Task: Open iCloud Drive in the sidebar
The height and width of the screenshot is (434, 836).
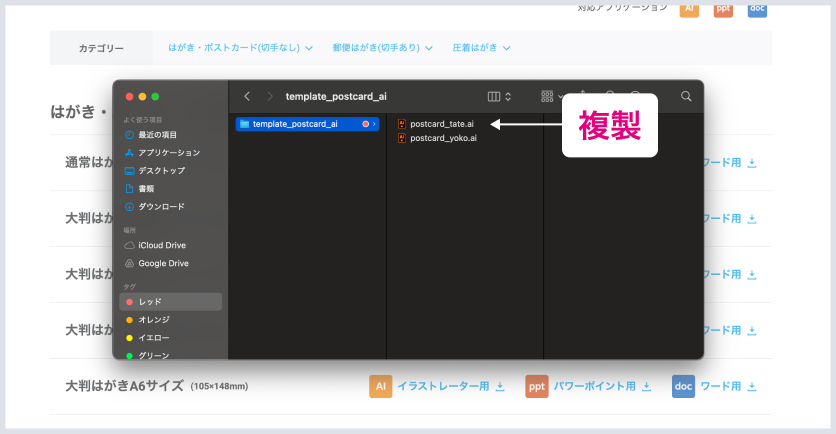Action: click(x=155, y=245)
